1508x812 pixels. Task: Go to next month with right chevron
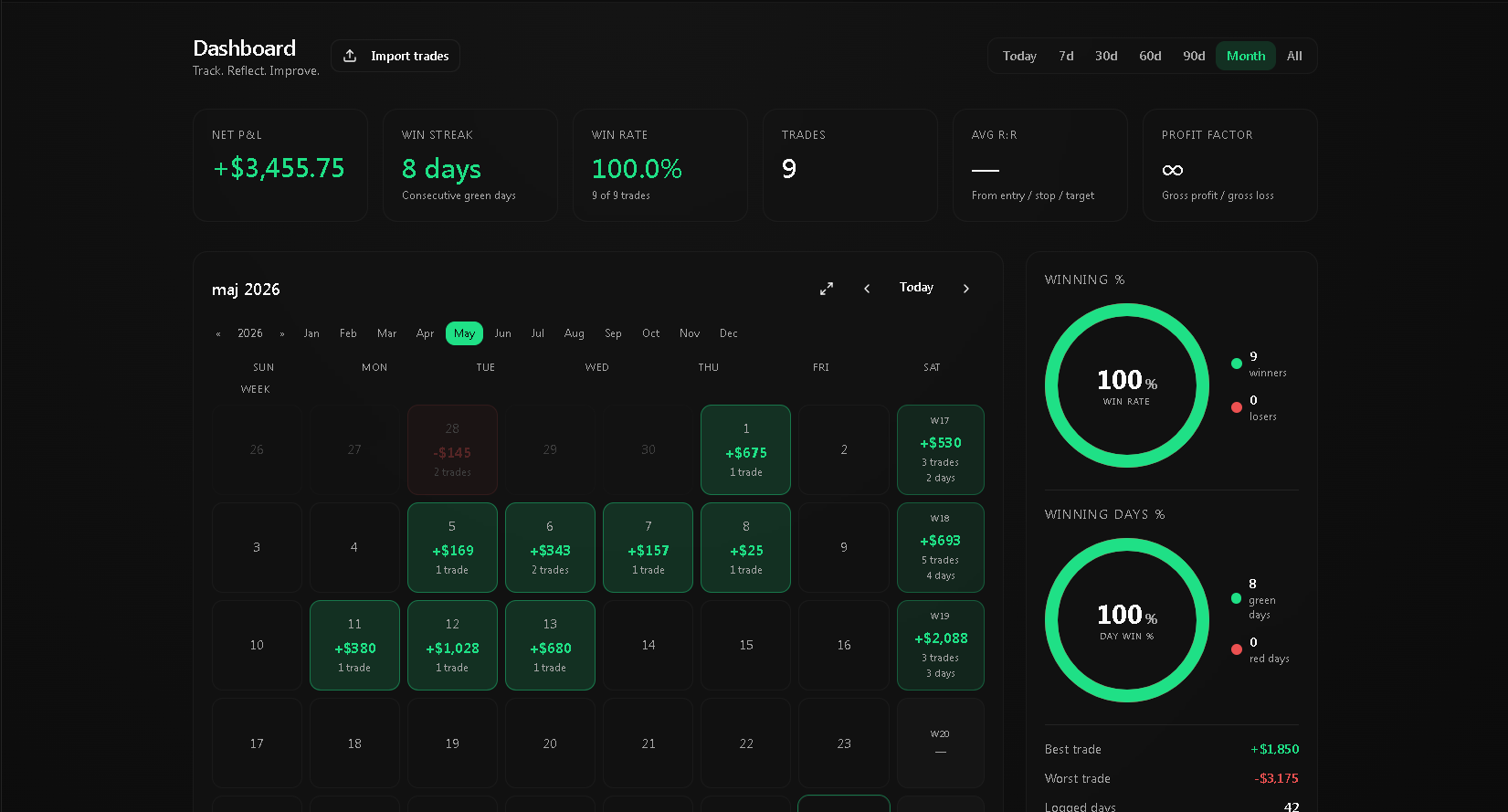(x=966, y=289)
